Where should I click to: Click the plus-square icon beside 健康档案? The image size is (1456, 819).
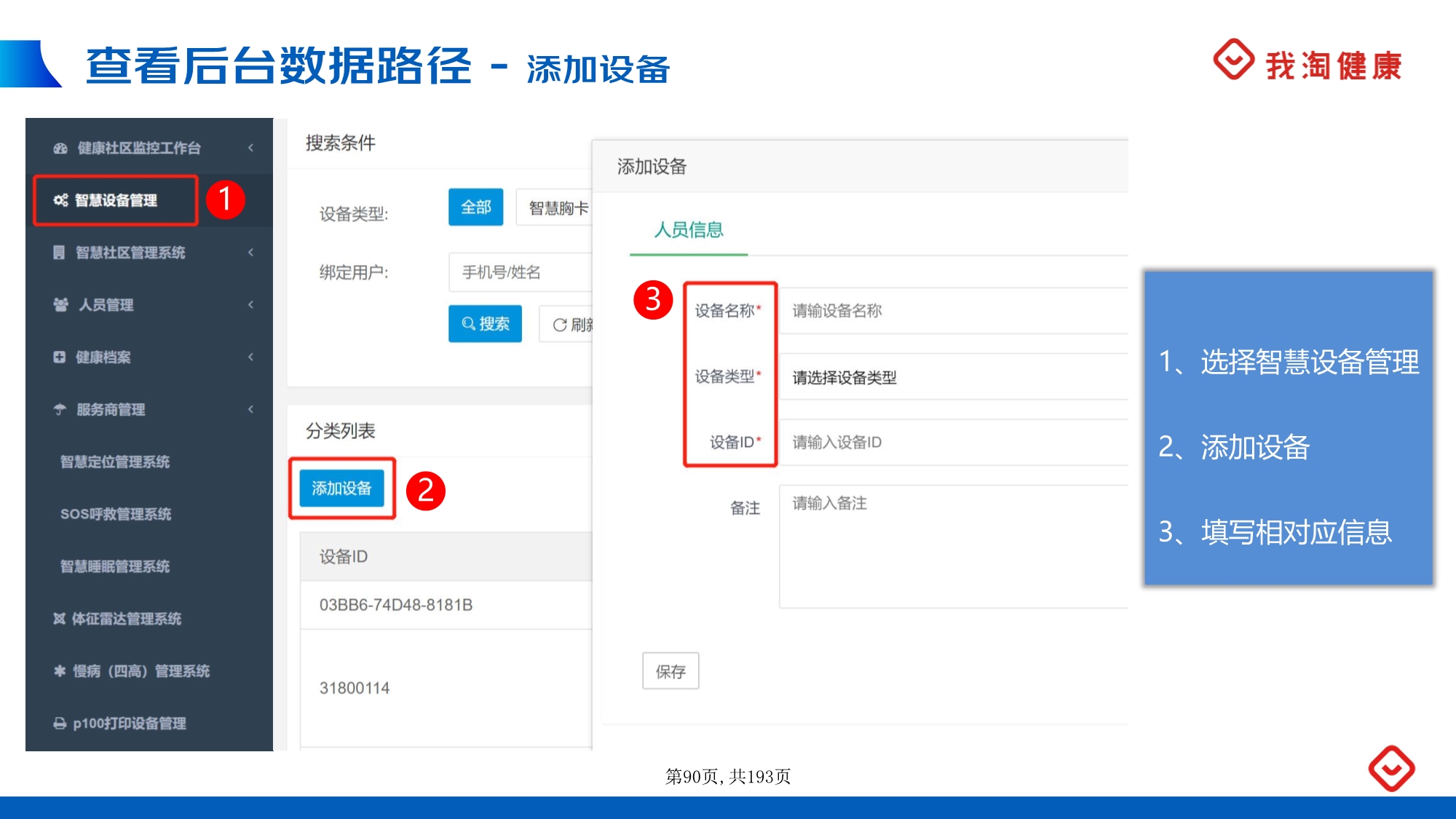(x=59, y=357)
